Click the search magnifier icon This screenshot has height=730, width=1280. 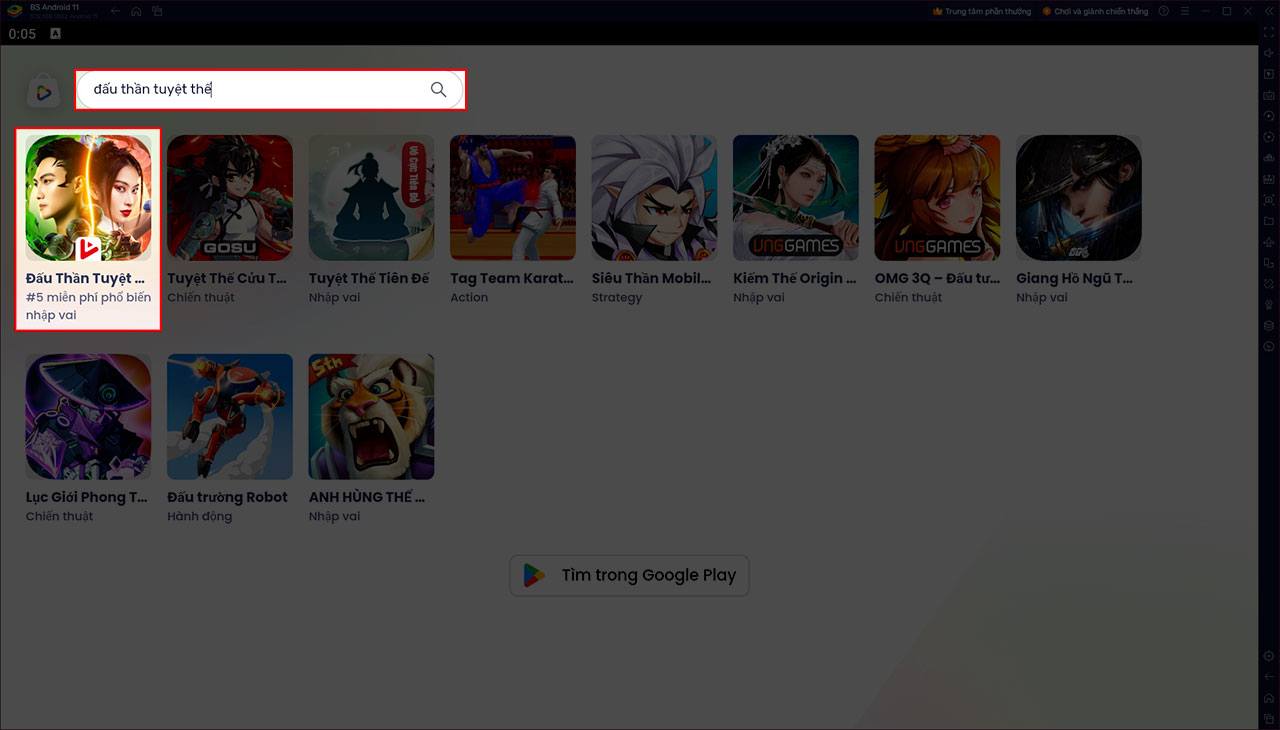(x=438, y=89)
